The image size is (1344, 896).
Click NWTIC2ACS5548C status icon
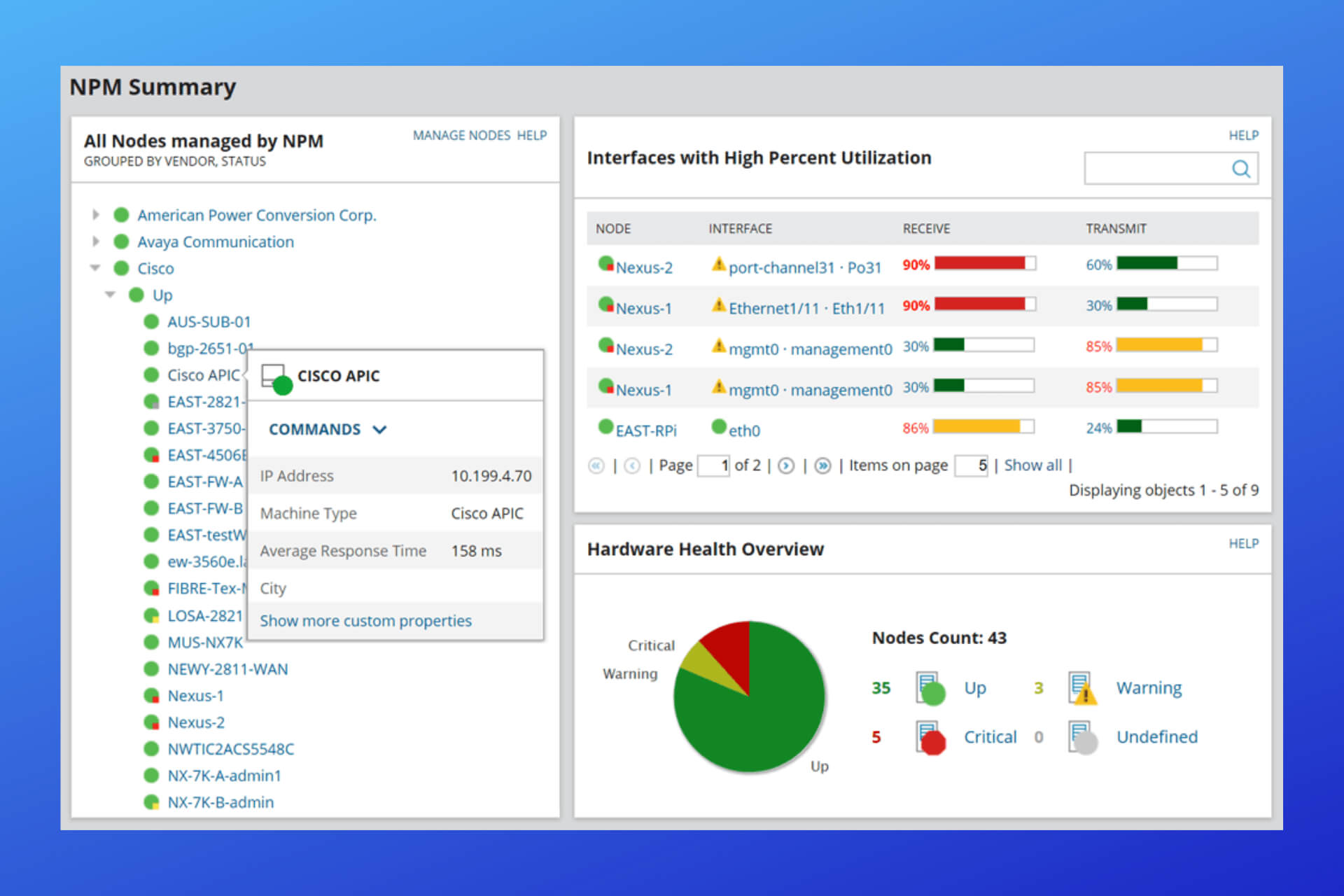tap(151, 748)
